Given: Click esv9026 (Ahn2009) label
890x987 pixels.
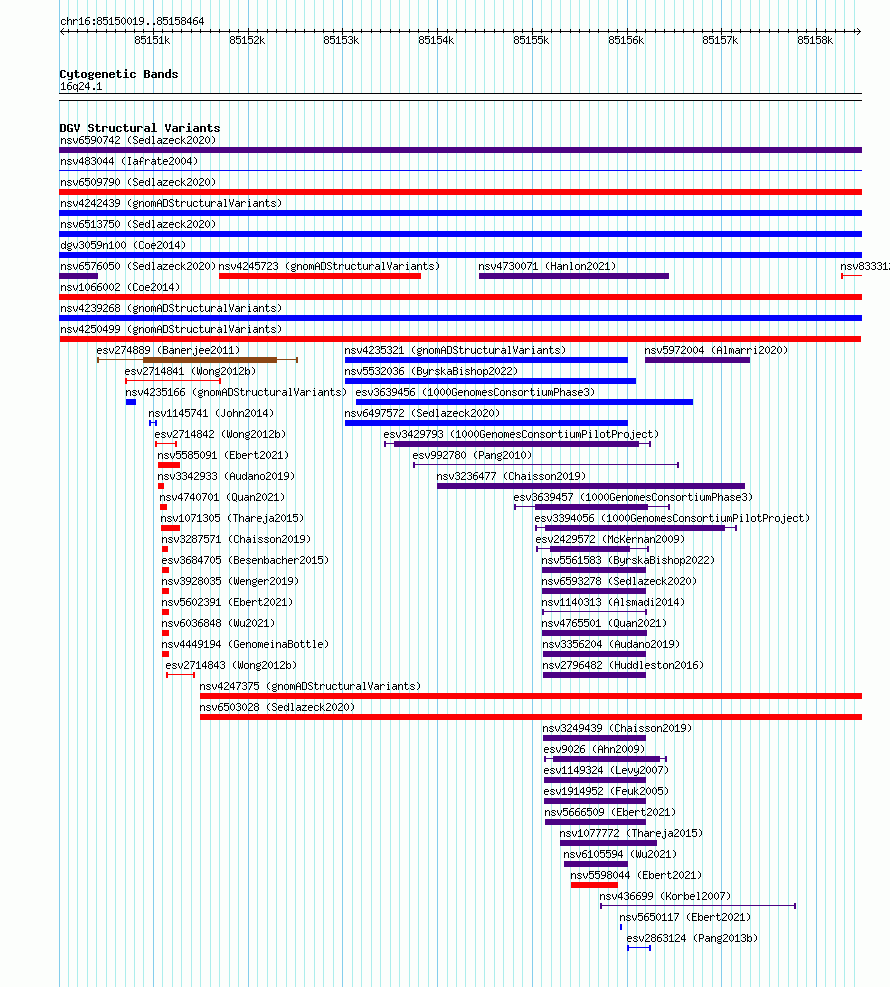Looking at the screenshot, I should point(594,749).
